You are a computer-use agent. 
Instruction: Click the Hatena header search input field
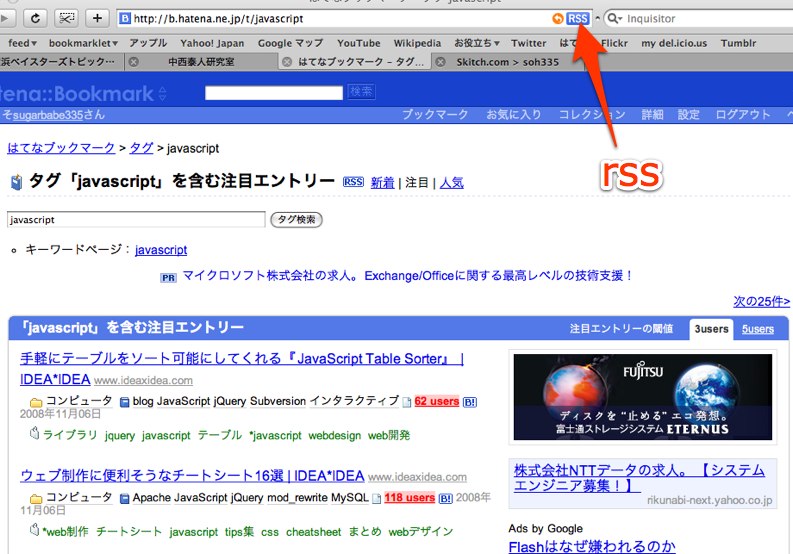click(x=274, y=93)
